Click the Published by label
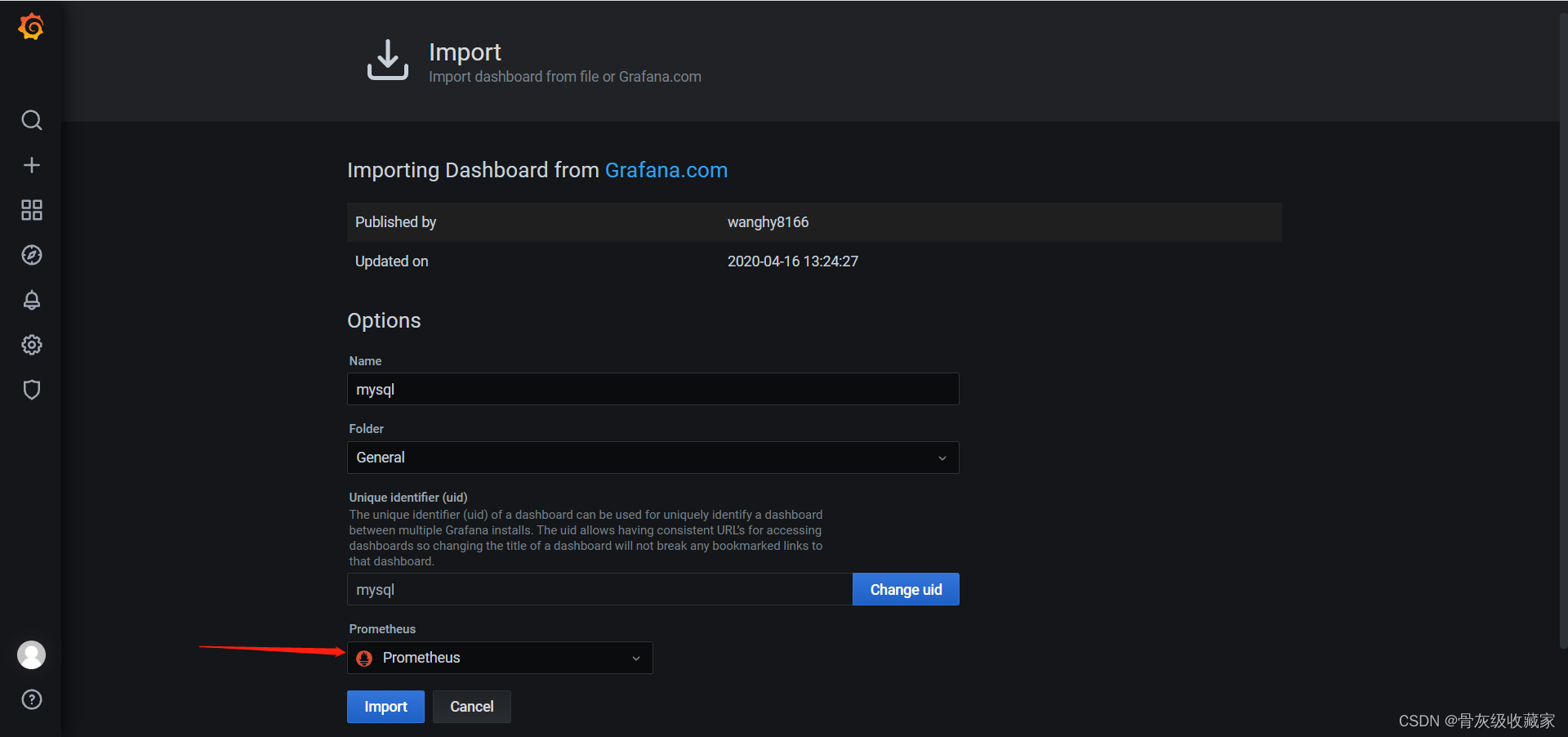The image size is (1568, 737). (395, 222)
